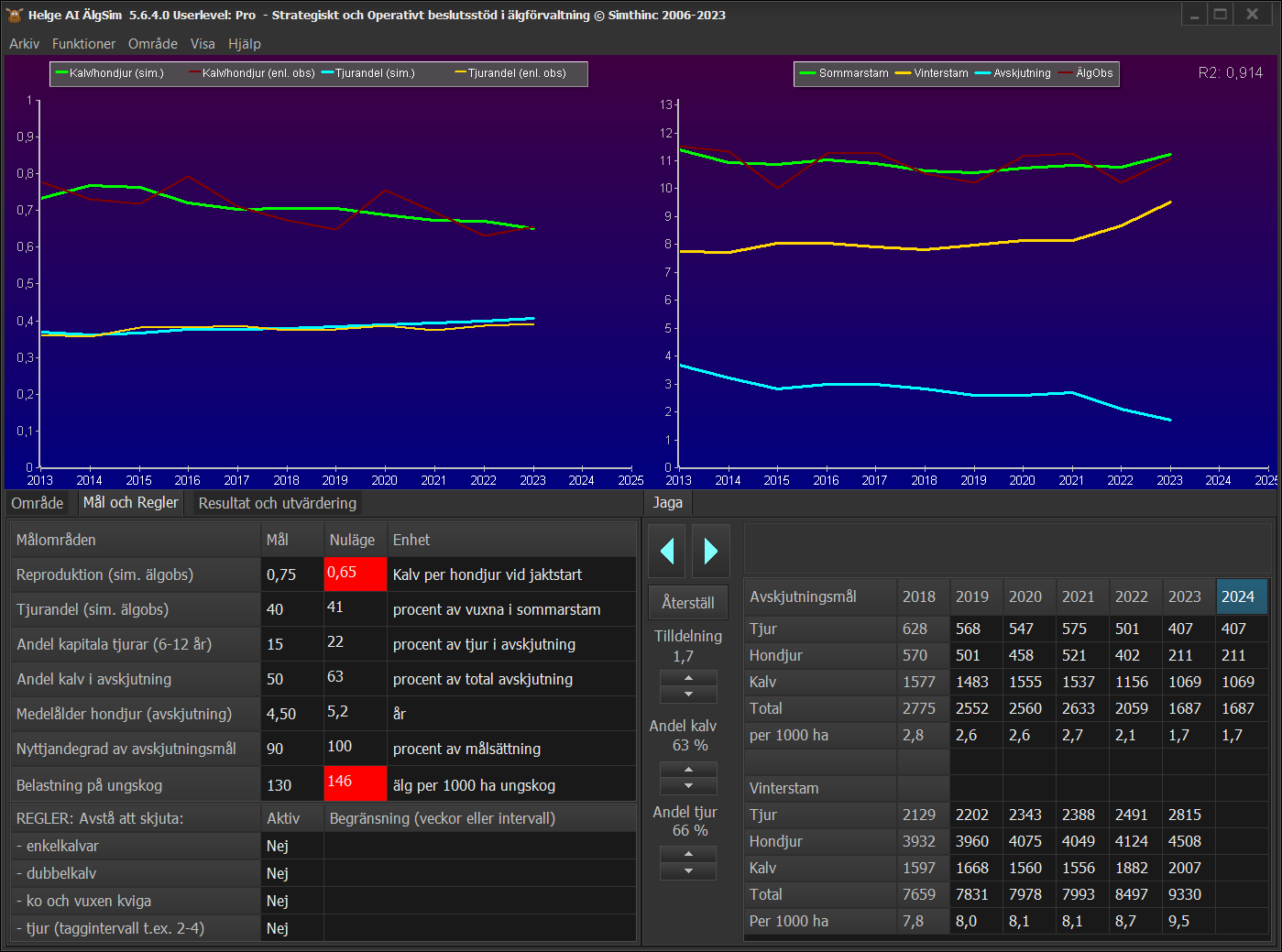Toggle Aktiv for enkelkalvar rule
Viewport: 1282px width, 952px height.
pyautogui.click(x=292, y=846)
